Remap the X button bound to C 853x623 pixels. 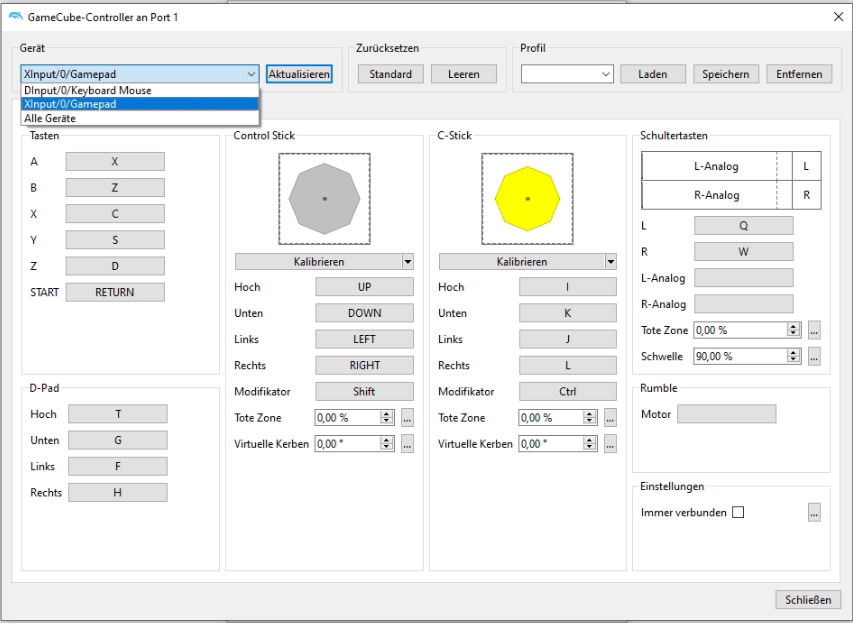pos(115,214)
